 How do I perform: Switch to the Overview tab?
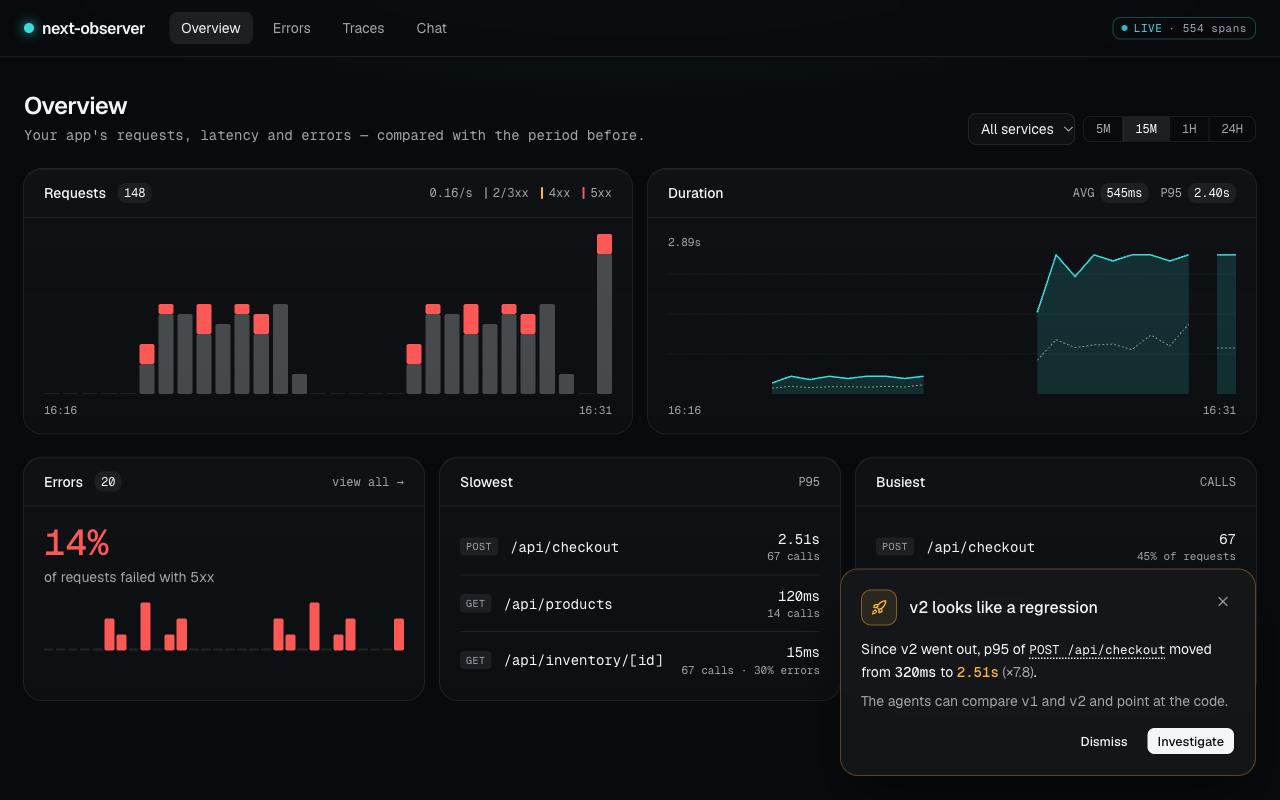tap(211, 28)
